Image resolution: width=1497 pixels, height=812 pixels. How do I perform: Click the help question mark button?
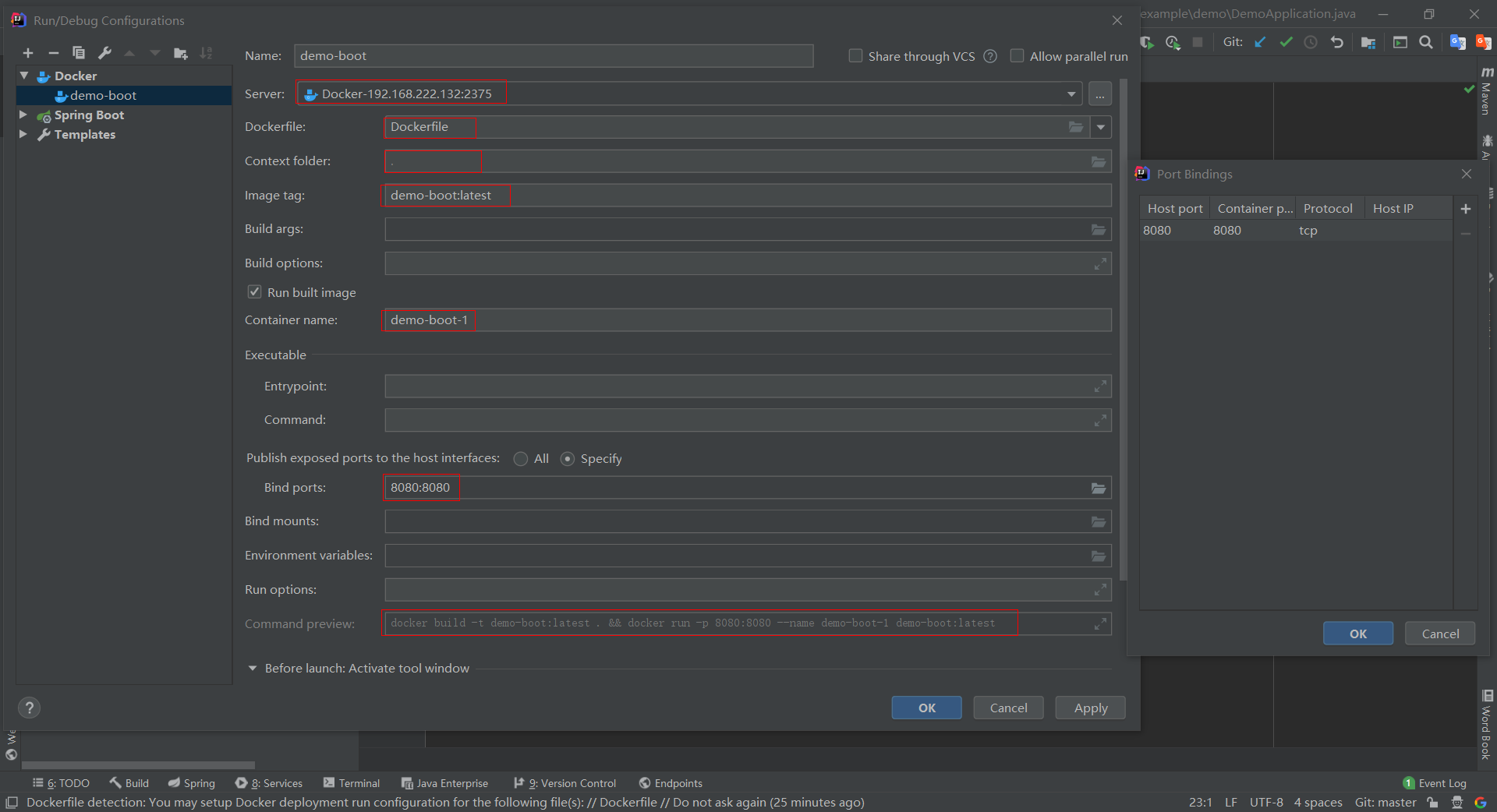tap(29, 708)
